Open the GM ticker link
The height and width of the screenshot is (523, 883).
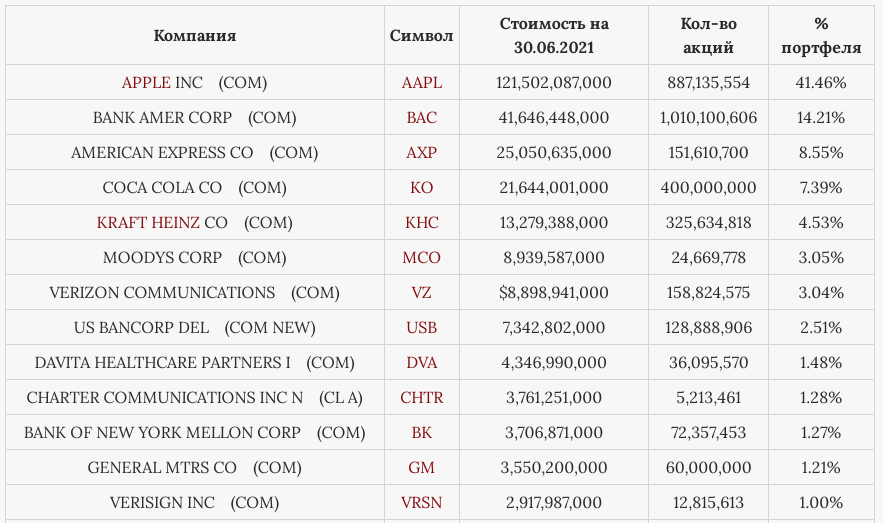point(421,467)
